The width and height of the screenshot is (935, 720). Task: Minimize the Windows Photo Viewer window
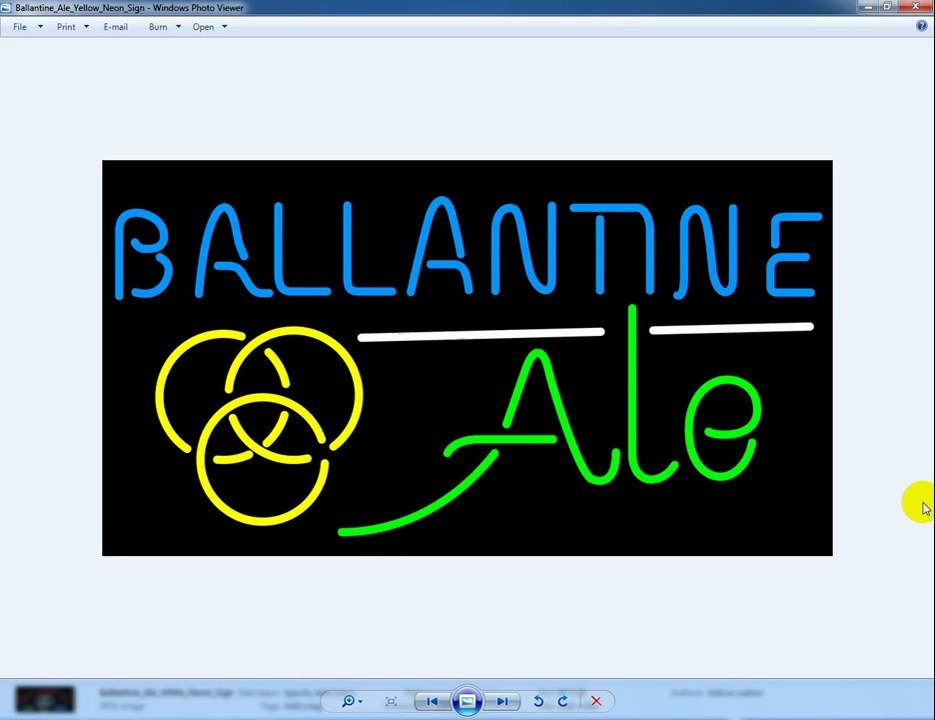click(868, 7)
